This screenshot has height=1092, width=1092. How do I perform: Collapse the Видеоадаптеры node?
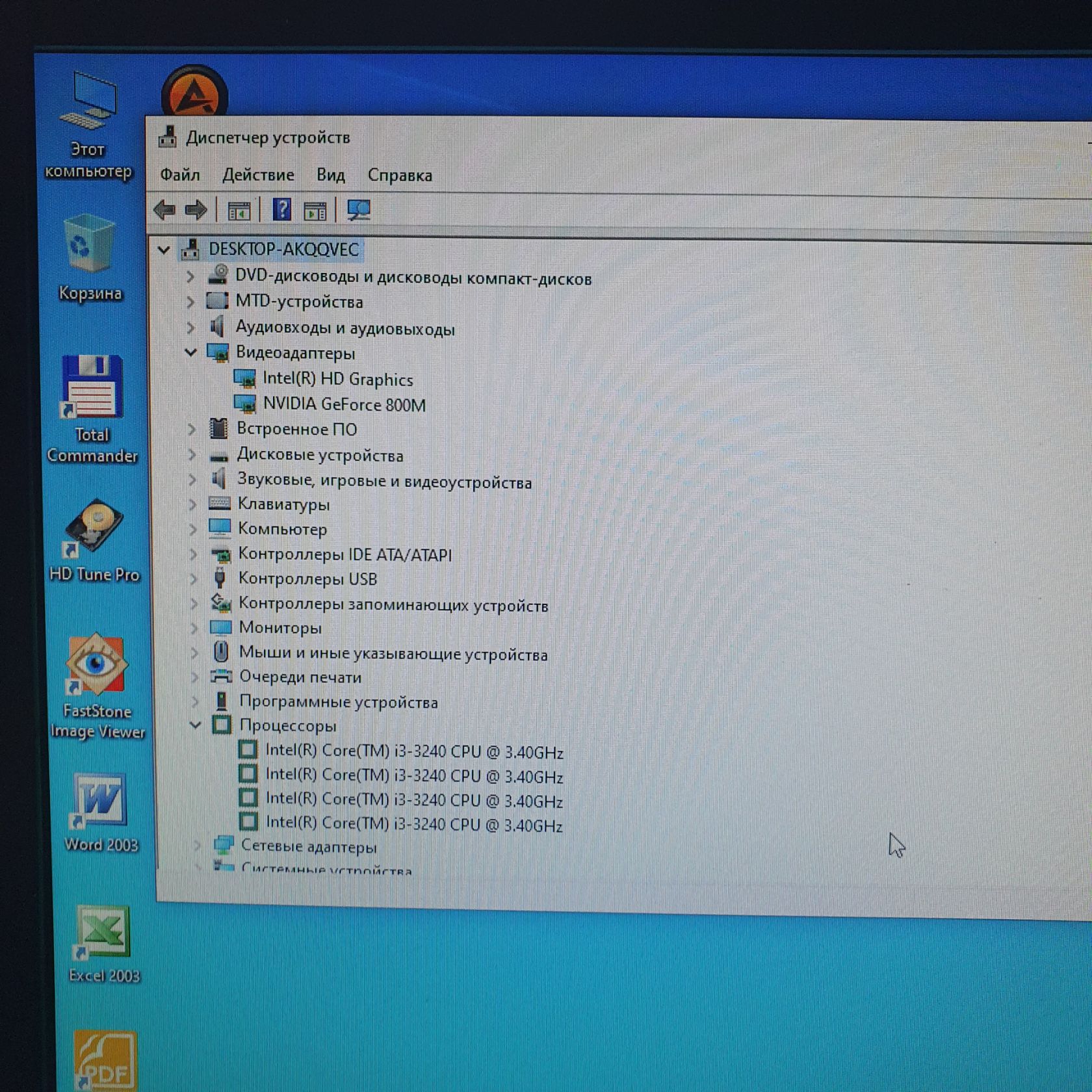click(190, 352)
